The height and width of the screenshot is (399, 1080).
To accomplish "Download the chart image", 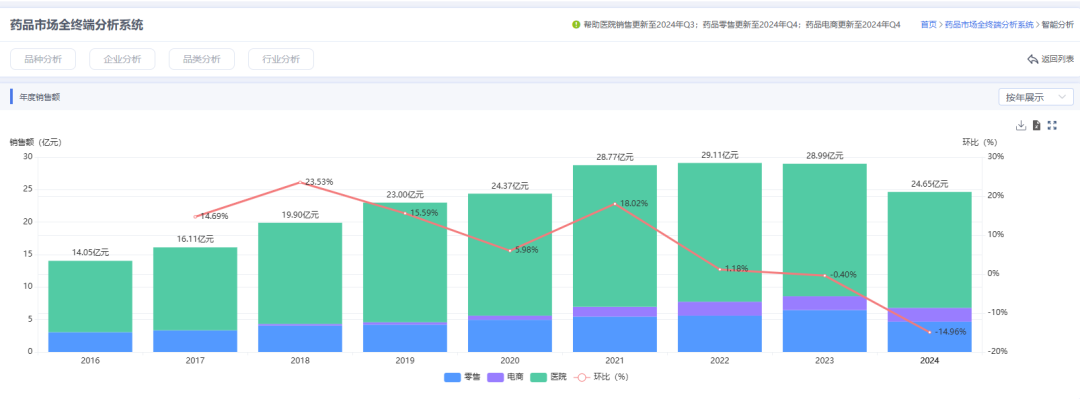I will 1021,125.
